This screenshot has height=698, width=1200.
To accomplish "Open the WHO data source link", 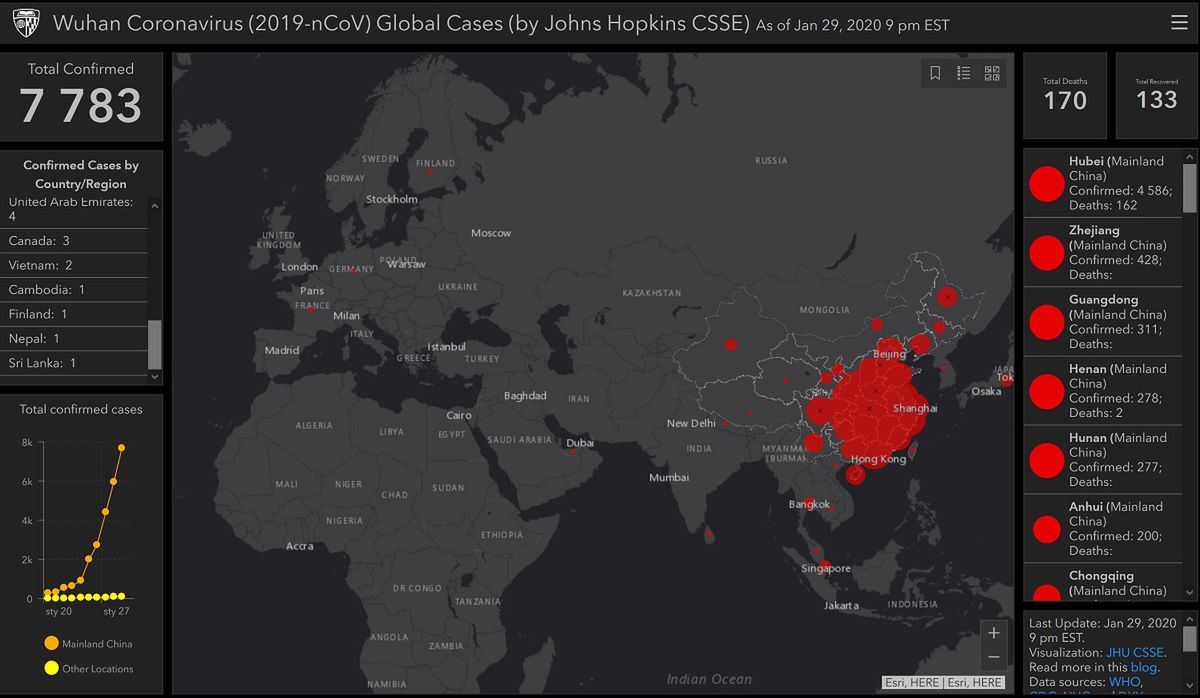I will pyautogui.click(x=1126, y=681).
